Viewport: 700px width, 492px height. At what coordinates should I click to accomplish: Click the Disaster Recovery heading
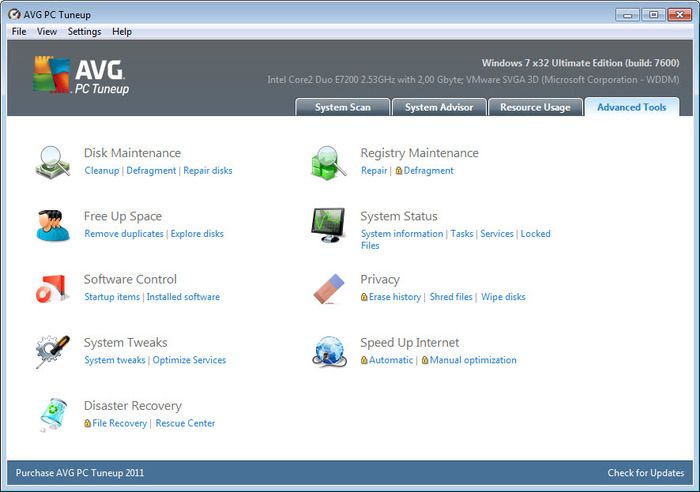point(133,406)
